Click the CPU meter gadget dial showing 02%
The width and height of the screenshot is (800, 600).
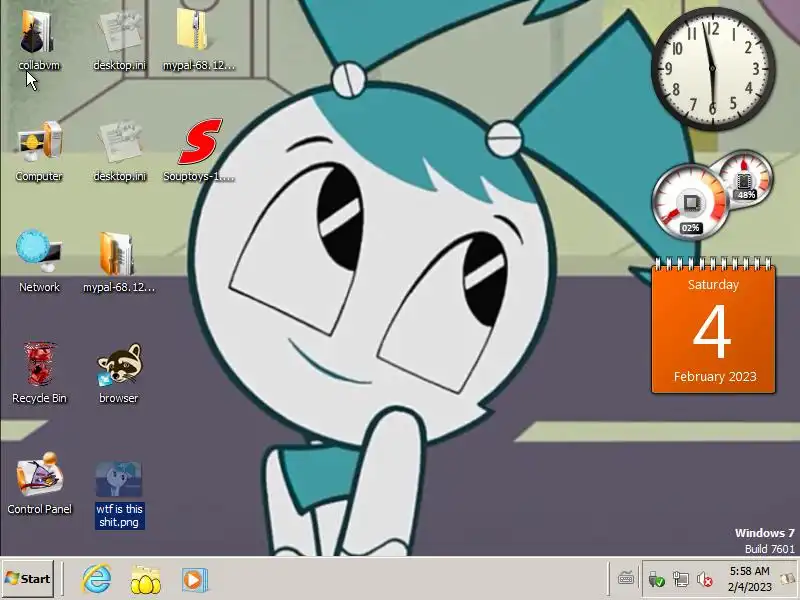[x=691, y=202]
